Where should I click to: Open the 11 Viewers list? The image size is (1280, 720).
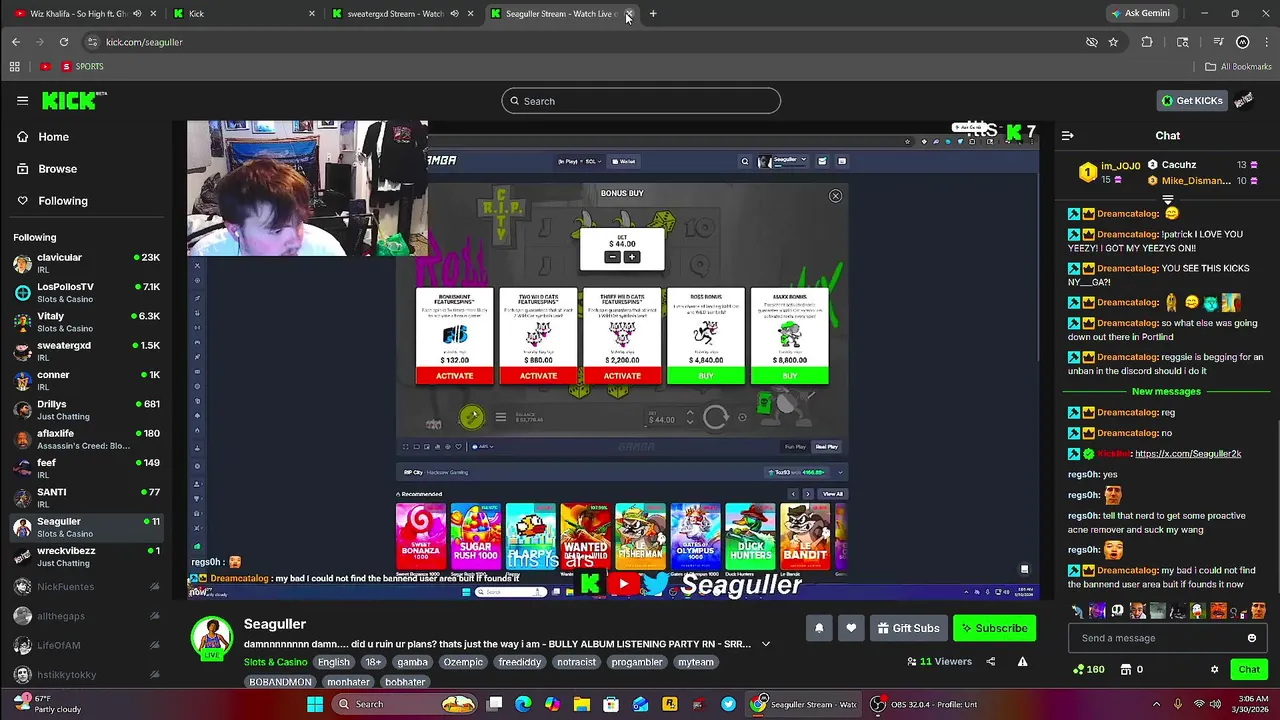tap(939, 661)
